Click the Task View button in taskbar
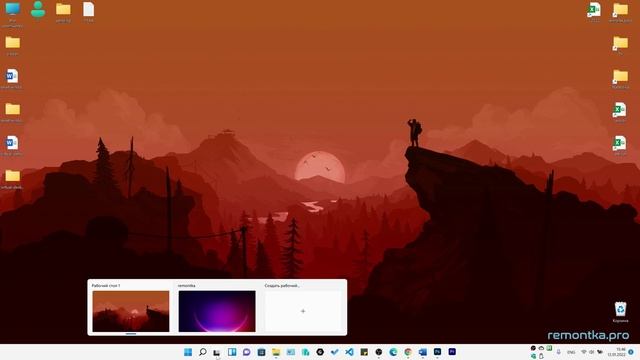Image resolution: width=640 pixels, height=360 pixels. [x=217, y=352]
